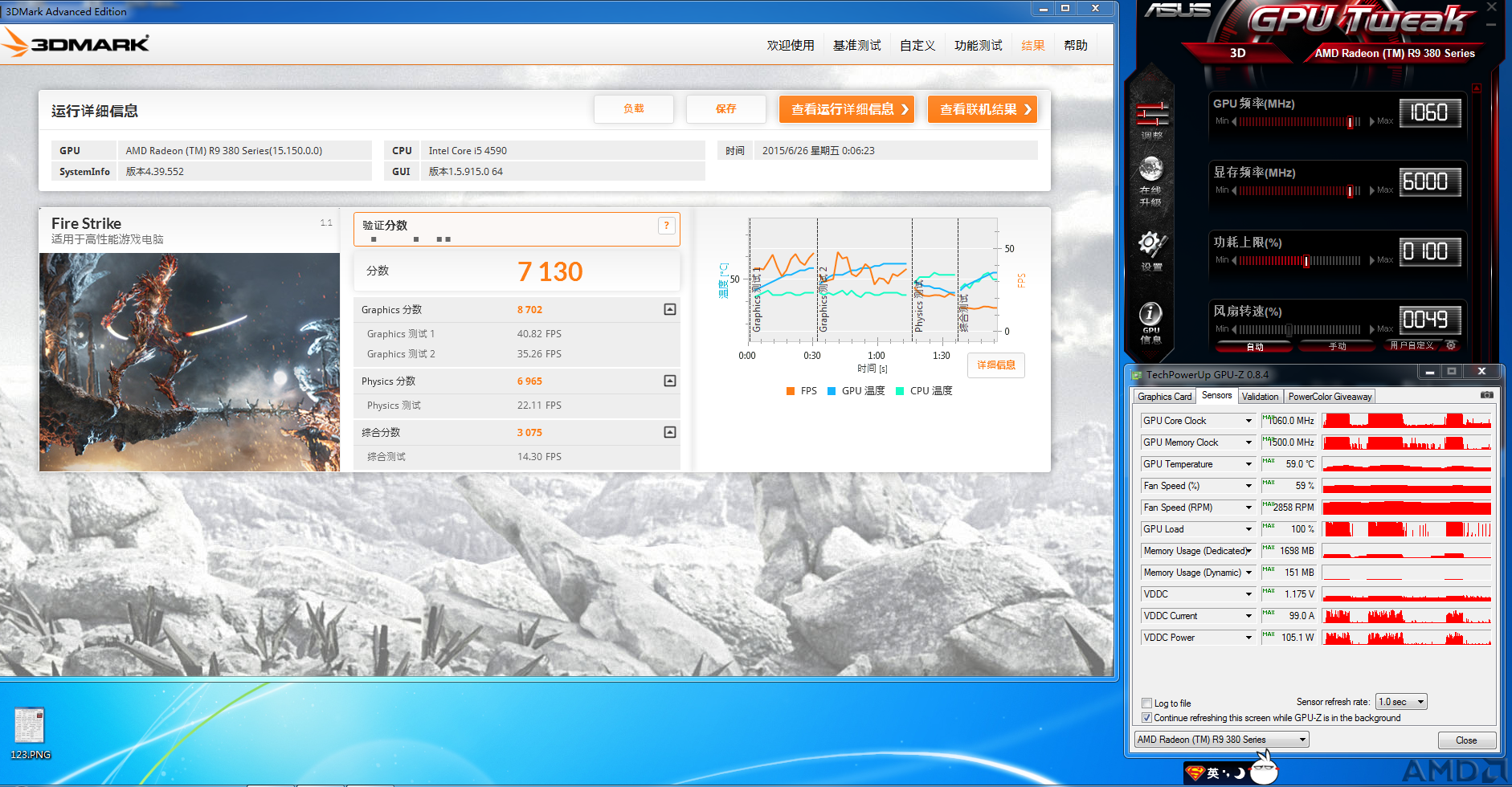Open the 欢迎使用 tab in 3DMark
This screenshot has width=1512, height=787.
click(x=791, y=46)
